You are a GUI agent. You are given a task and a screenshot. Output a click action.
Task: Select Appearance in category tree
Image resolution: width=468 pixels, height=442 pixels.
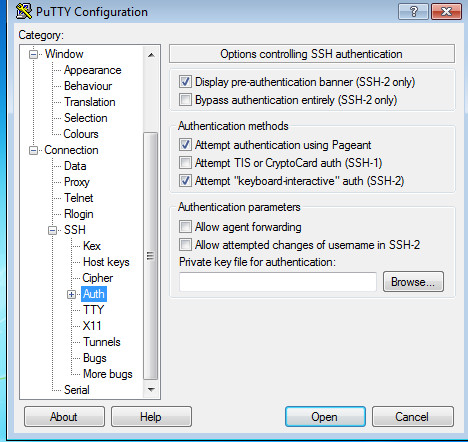(93, 70)
